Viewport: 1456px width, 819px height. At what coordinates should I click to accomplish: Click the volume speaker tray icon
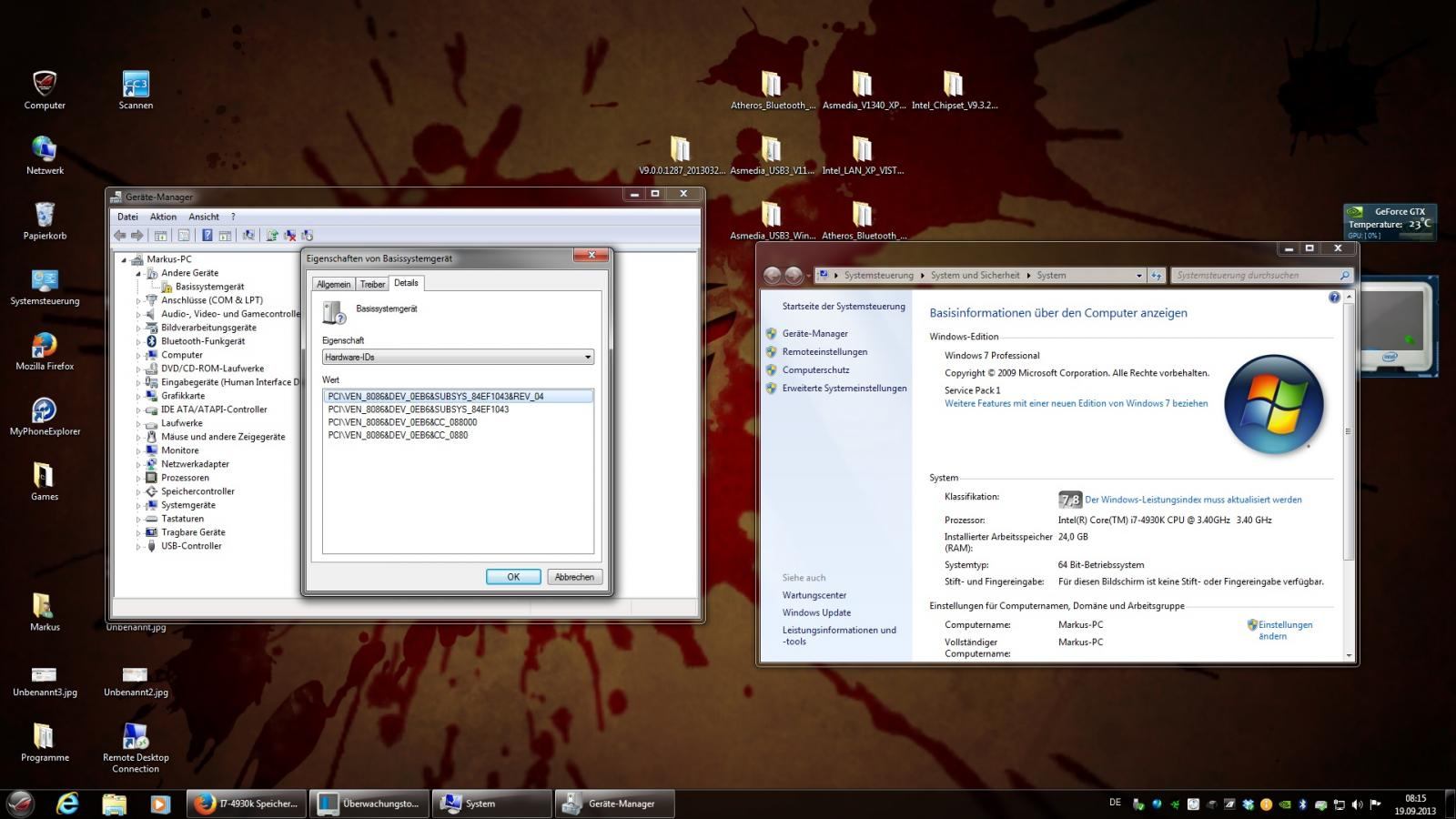[1357, 804]
